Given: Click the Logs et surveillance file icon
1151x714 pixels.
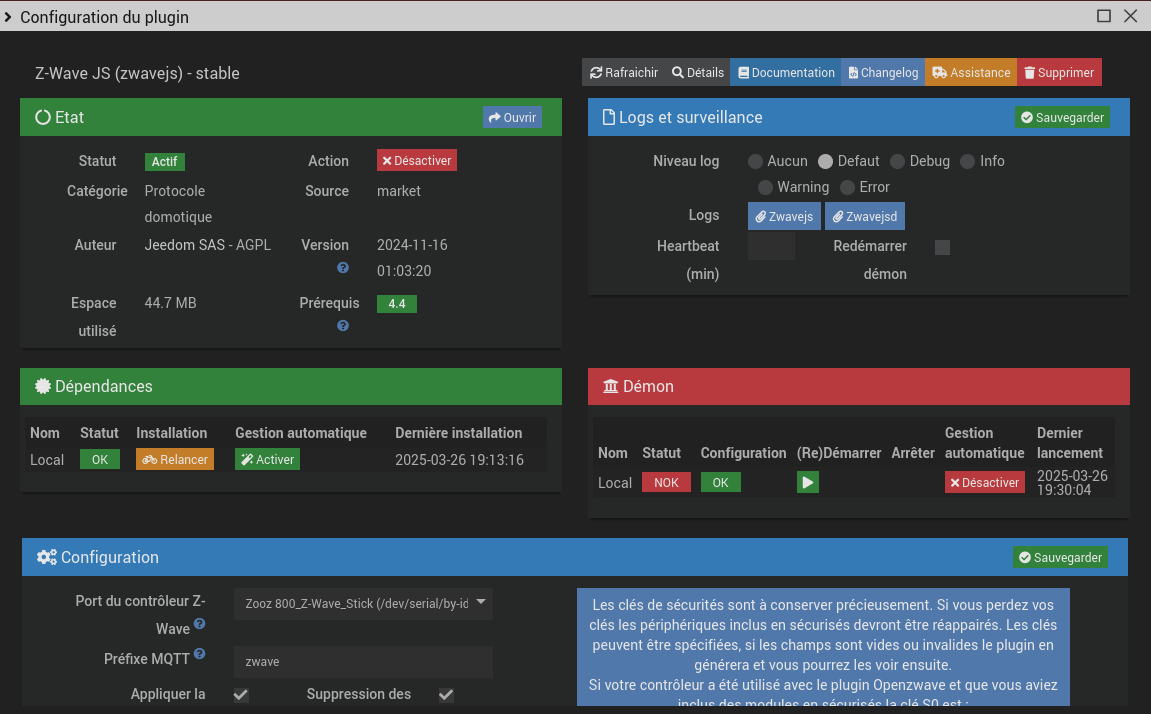Looking at the screenshot, I should tap(609, 117).
